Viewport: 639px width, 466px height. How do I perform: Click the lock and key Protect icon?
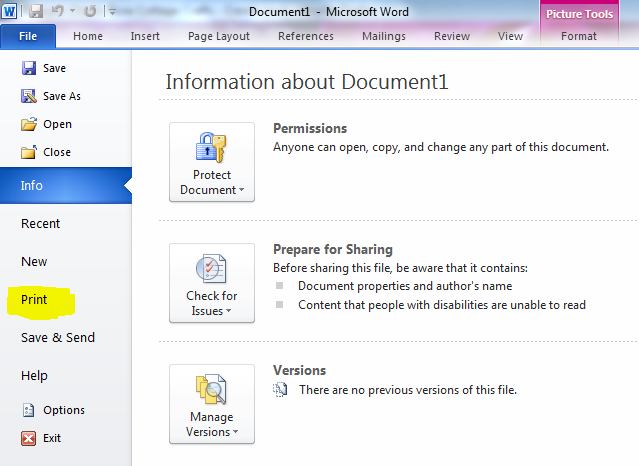pos(211,147)
